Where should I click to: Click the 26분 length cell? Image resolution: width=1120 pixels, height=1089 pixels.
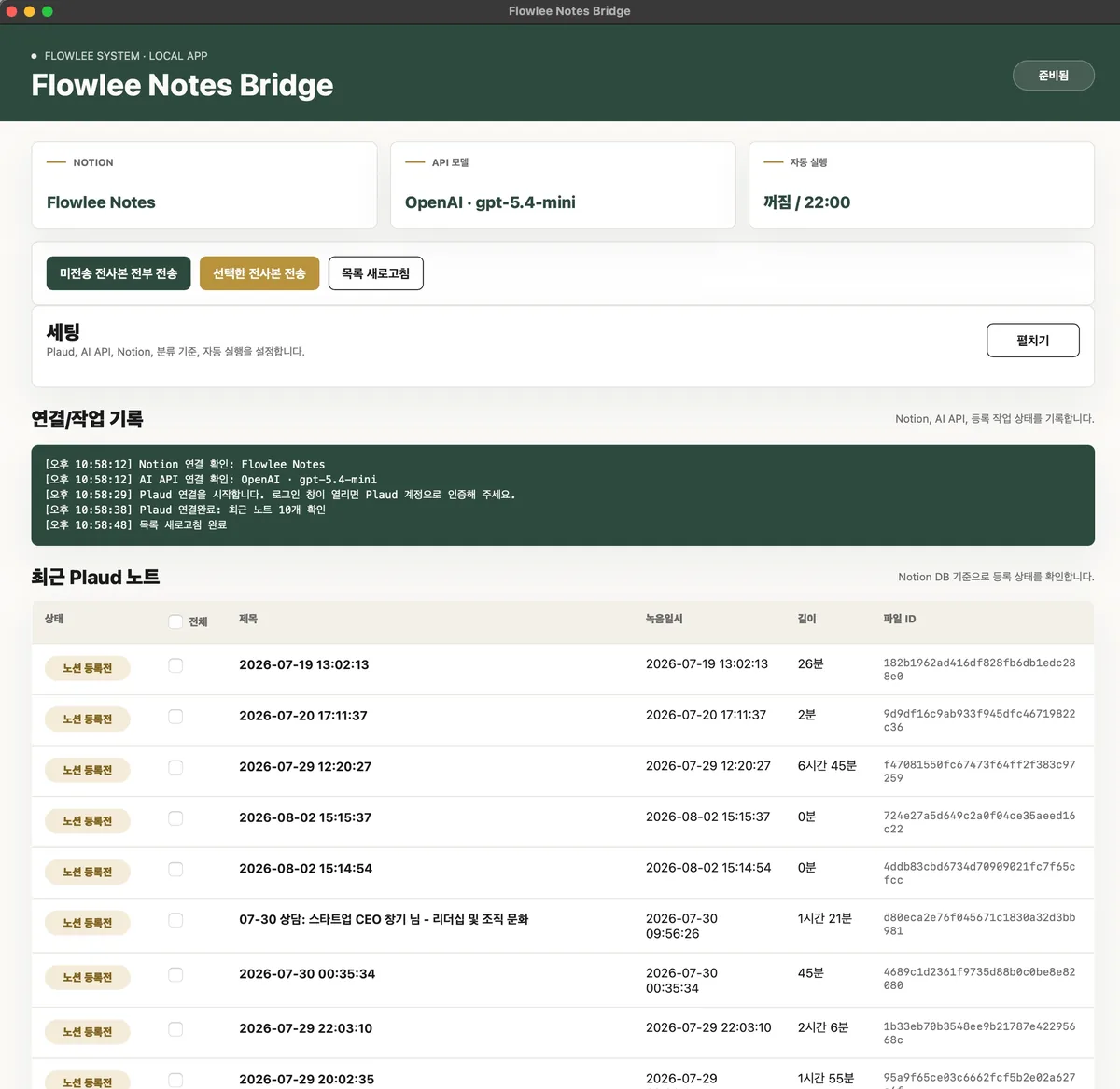[811, 663]
